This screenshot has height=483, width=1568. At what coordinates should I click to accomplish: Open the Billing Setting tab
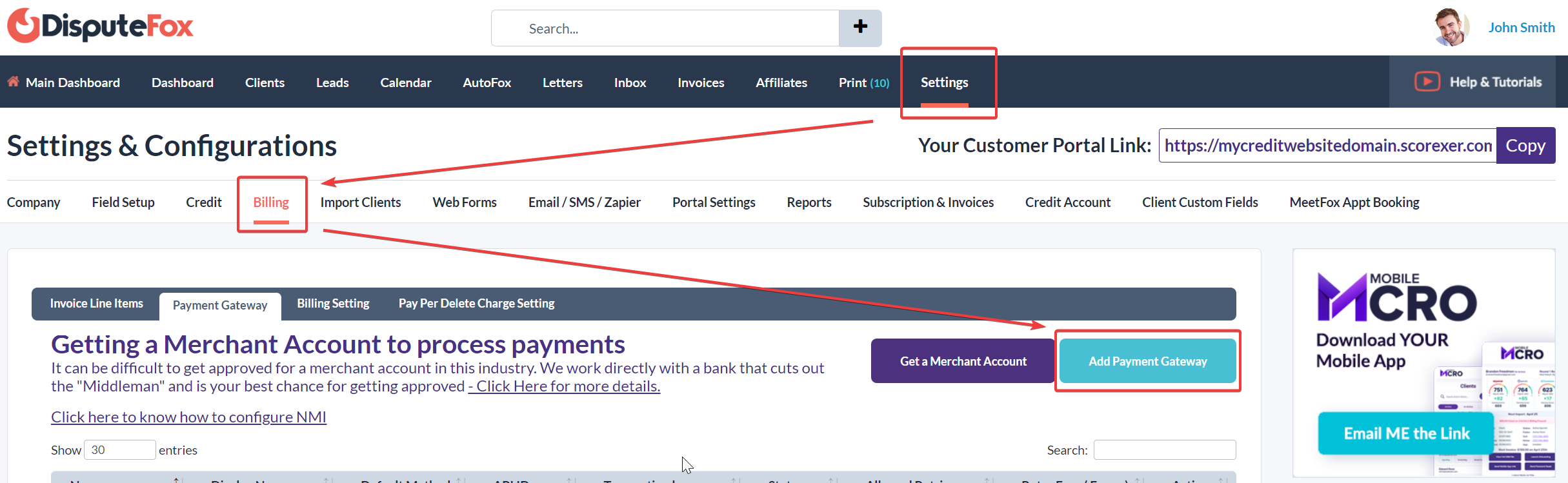tap(333, 303)
